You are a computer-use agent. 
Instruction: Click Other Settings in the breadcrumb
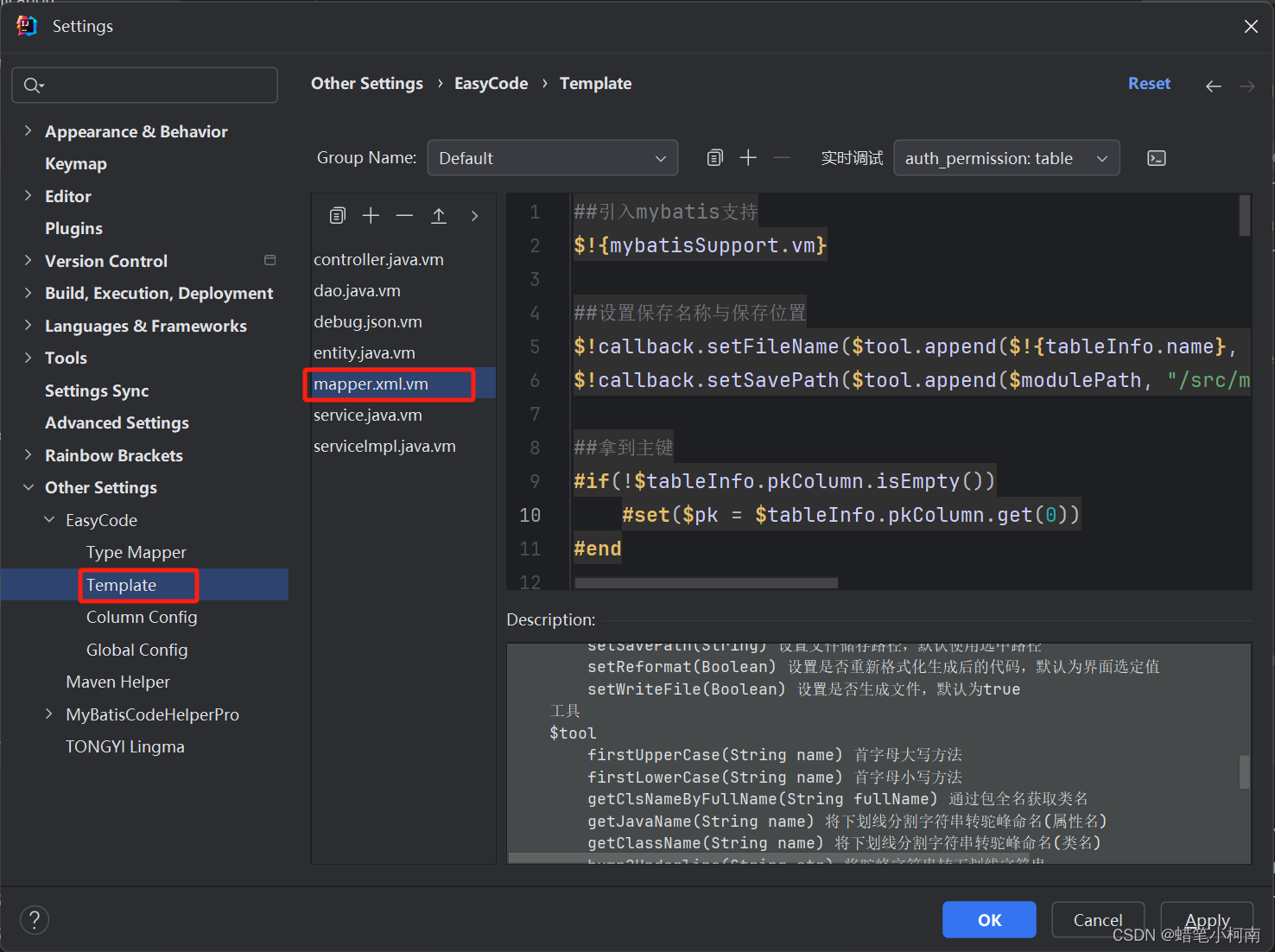click(367, 83)
